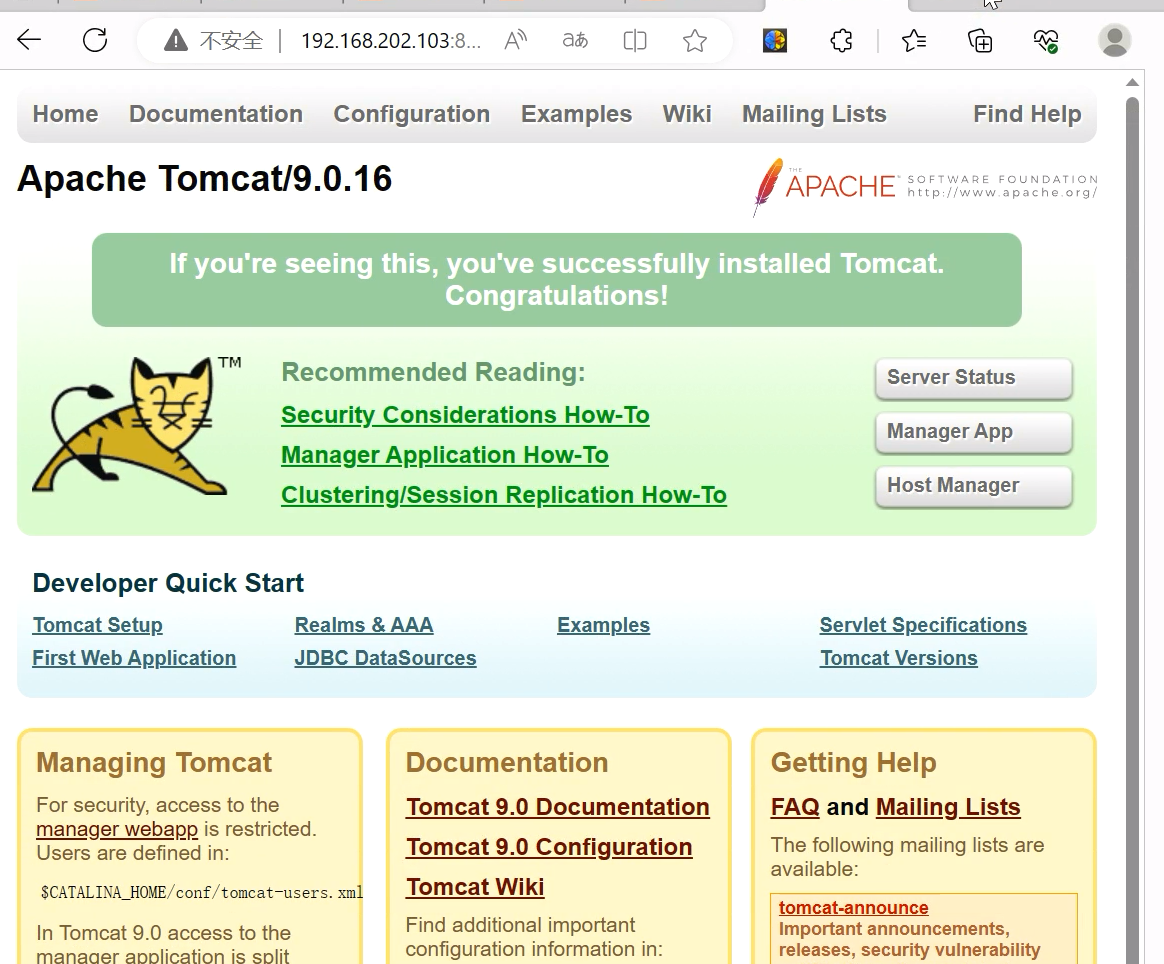
Task: Open Tomcat 9.0 Configuration link
Action: click(x=549, y=847)
